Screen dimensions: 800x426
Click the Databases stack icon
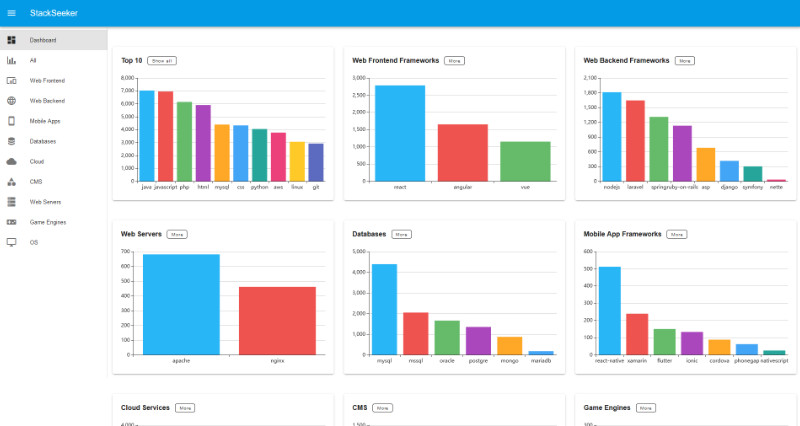[x=11, y=141]
